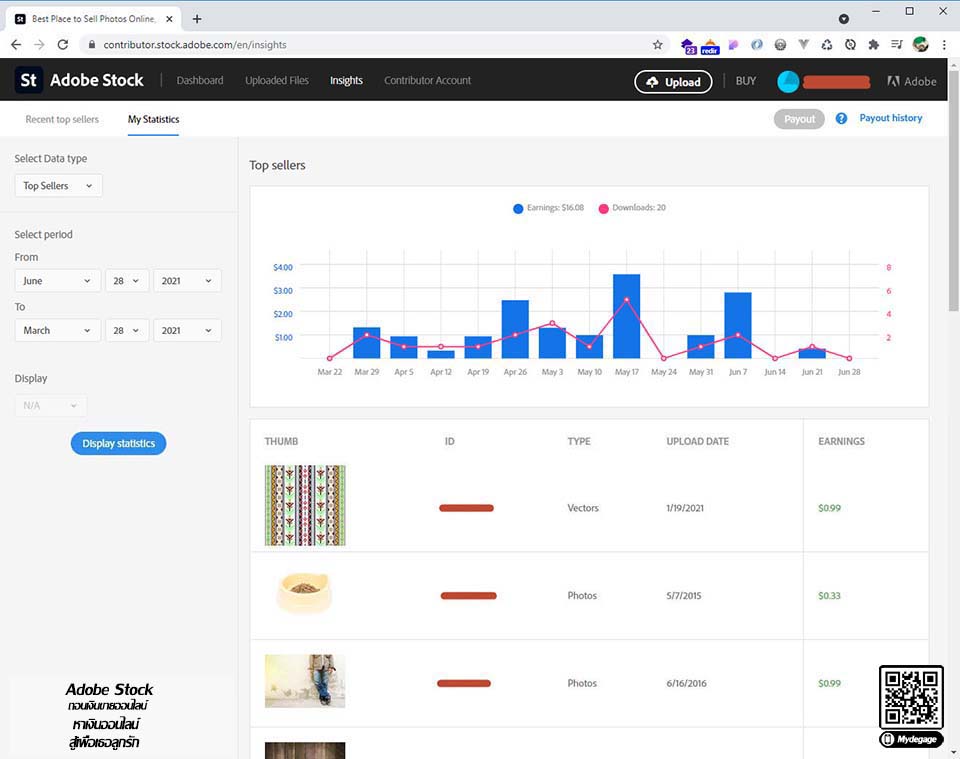This screenshot has height=759, width=960.
Task: Open the extension with badge 23
Action: click(x=688, y=45)
